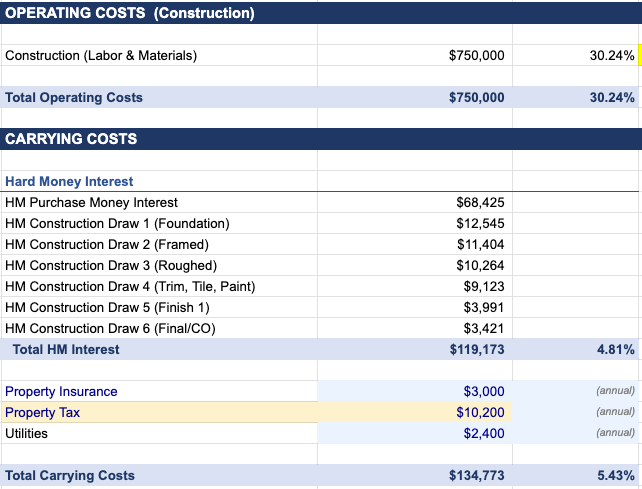642x489 pixels.
Task: Select the Property Insurance $3,000 input cell
Action: click(x=415, y=391)
